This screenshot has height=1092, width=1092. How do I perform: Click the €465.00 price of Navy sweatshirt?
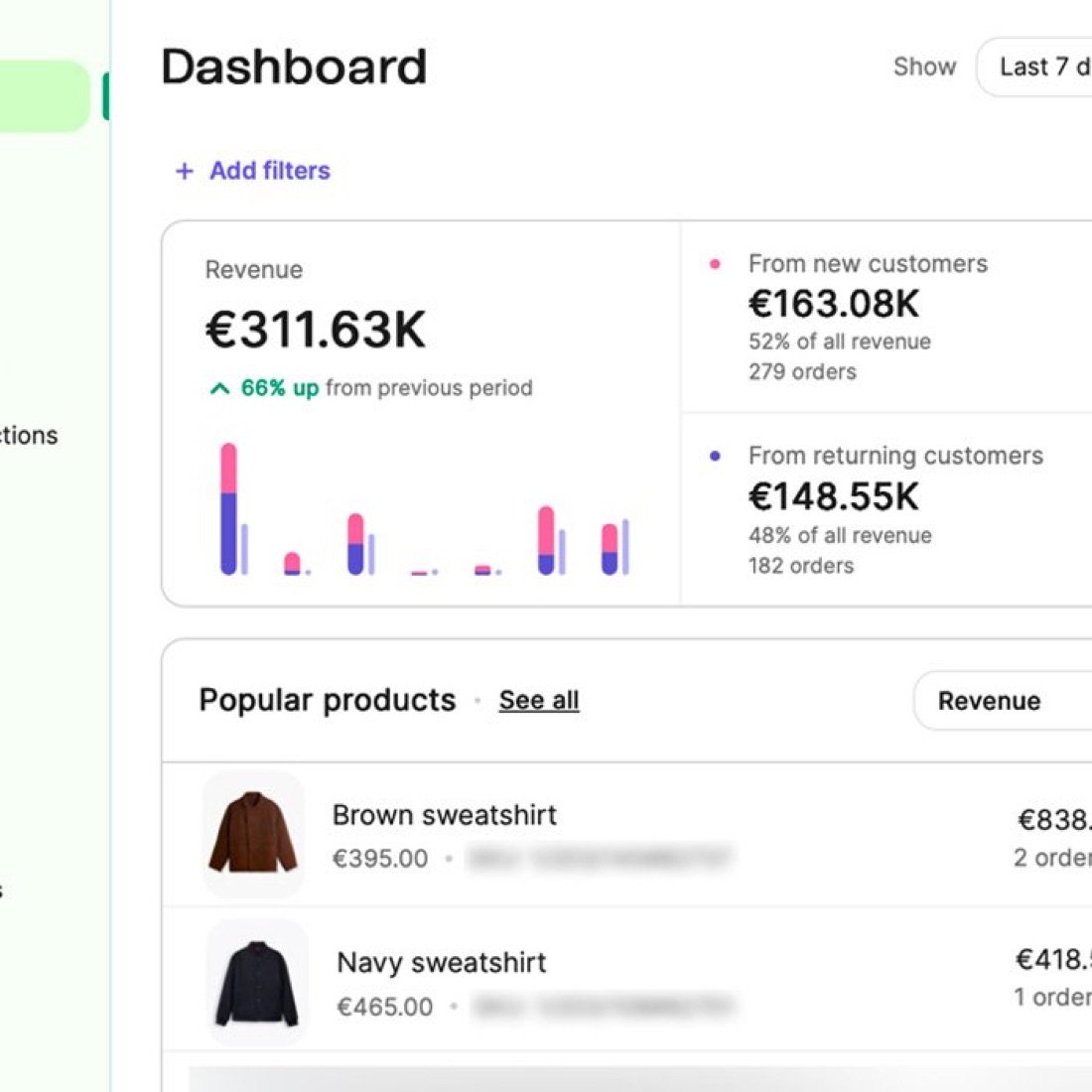(x=385, y=1007)
